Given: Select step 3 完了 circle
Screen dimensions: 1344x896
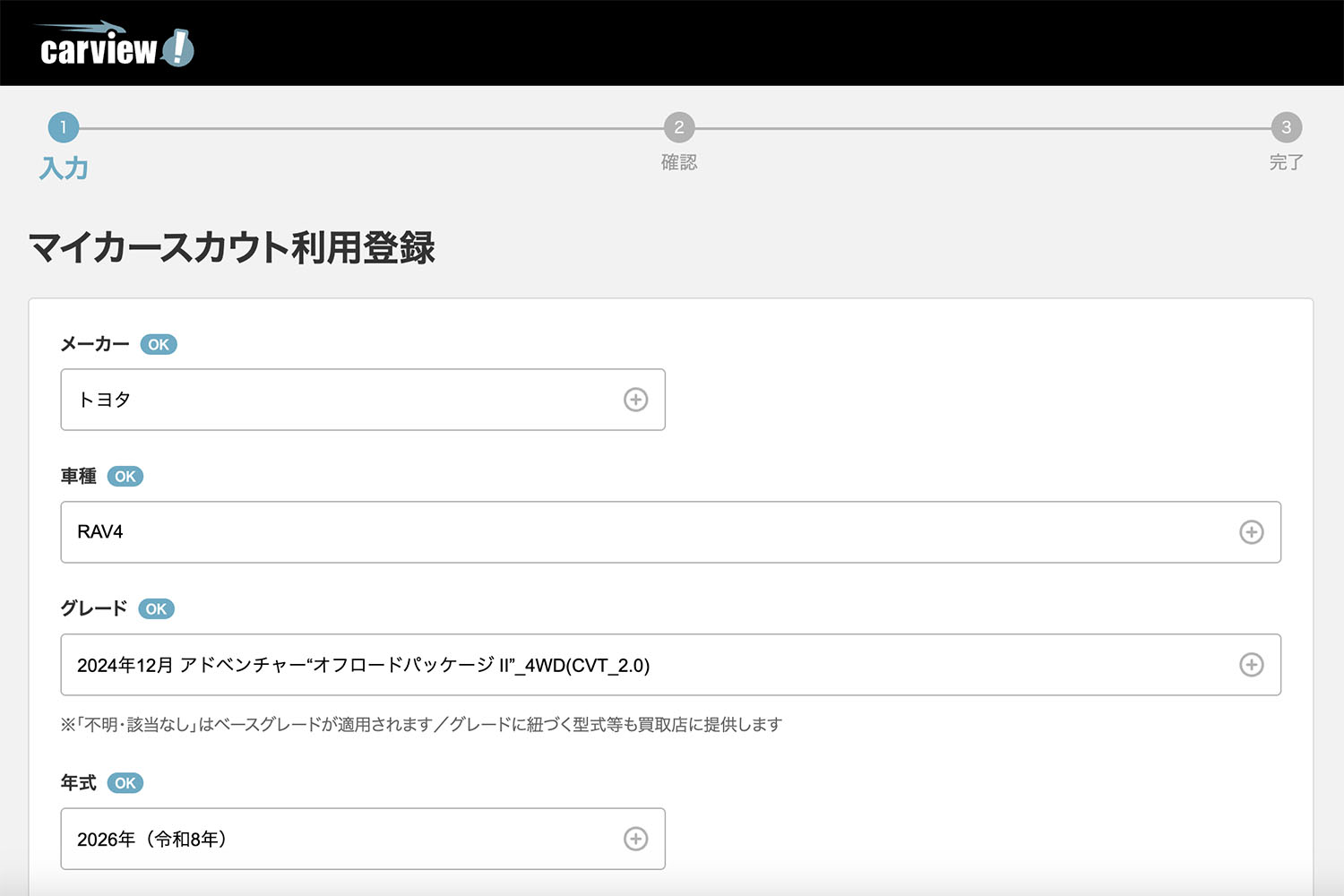Looking at the screenshot, I should point(1287,127).
